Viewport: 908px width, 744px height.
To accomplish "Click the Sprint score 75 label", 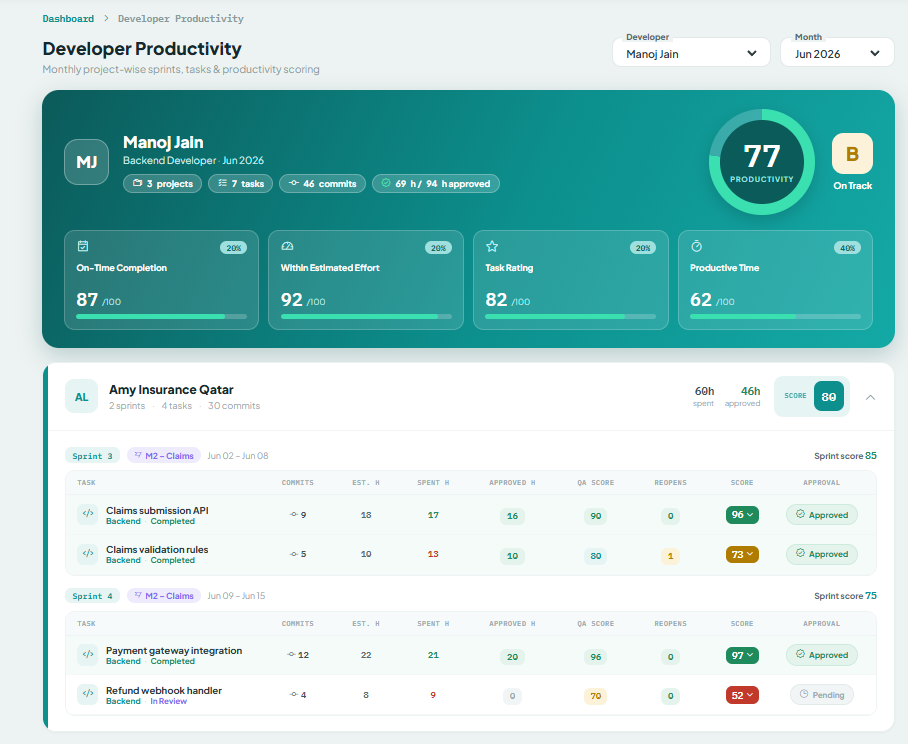I will pos(845,596).
